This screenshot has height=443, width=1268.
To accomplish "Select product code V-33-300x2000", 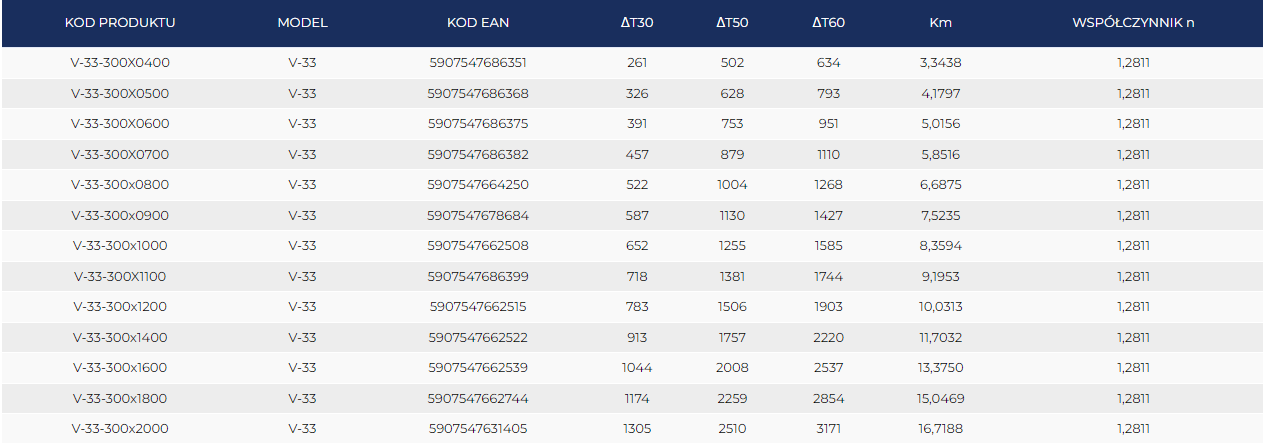I will tap(120, 429).
